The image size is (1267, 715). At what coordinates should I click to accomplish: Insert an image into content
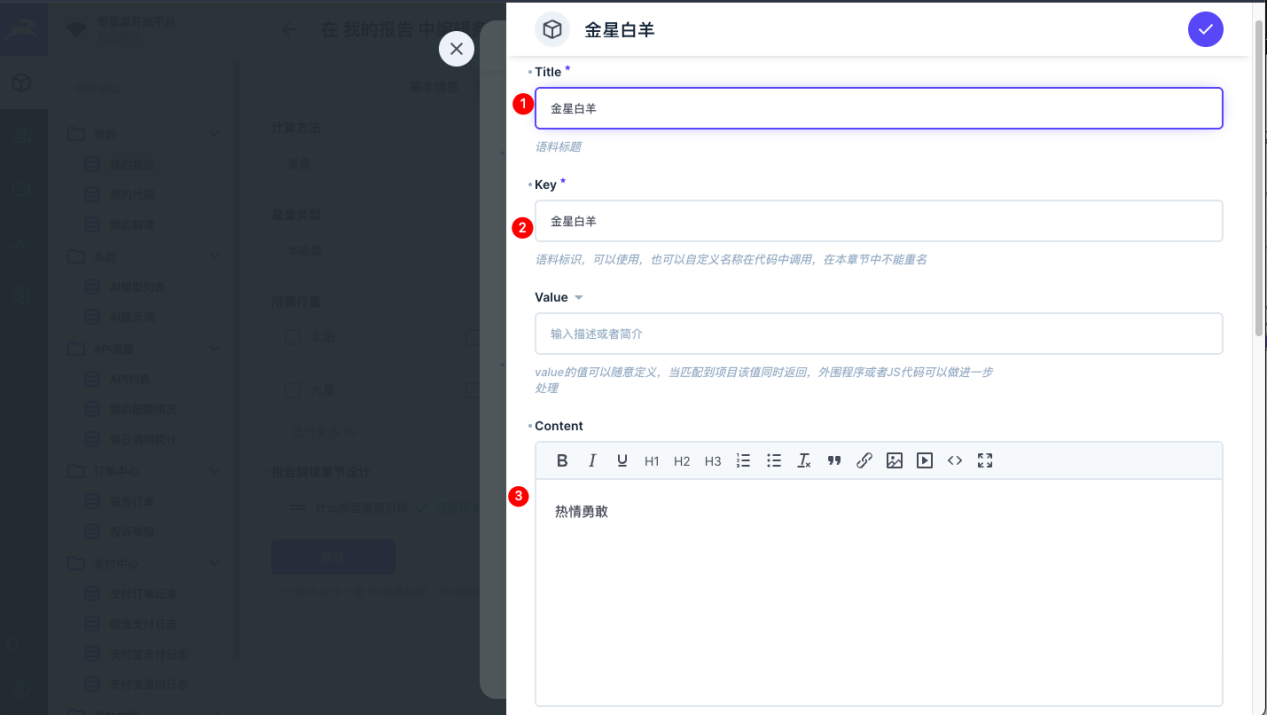pyautogui.click(x=894, y=461)
